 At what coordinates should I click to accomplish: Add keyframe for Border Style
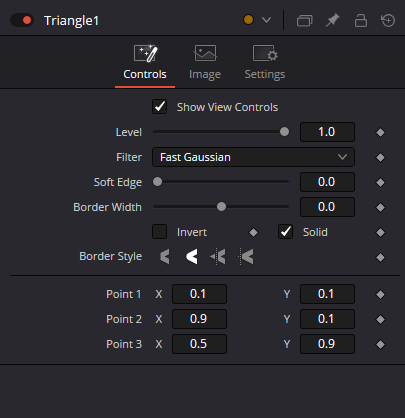click(380, 257)
